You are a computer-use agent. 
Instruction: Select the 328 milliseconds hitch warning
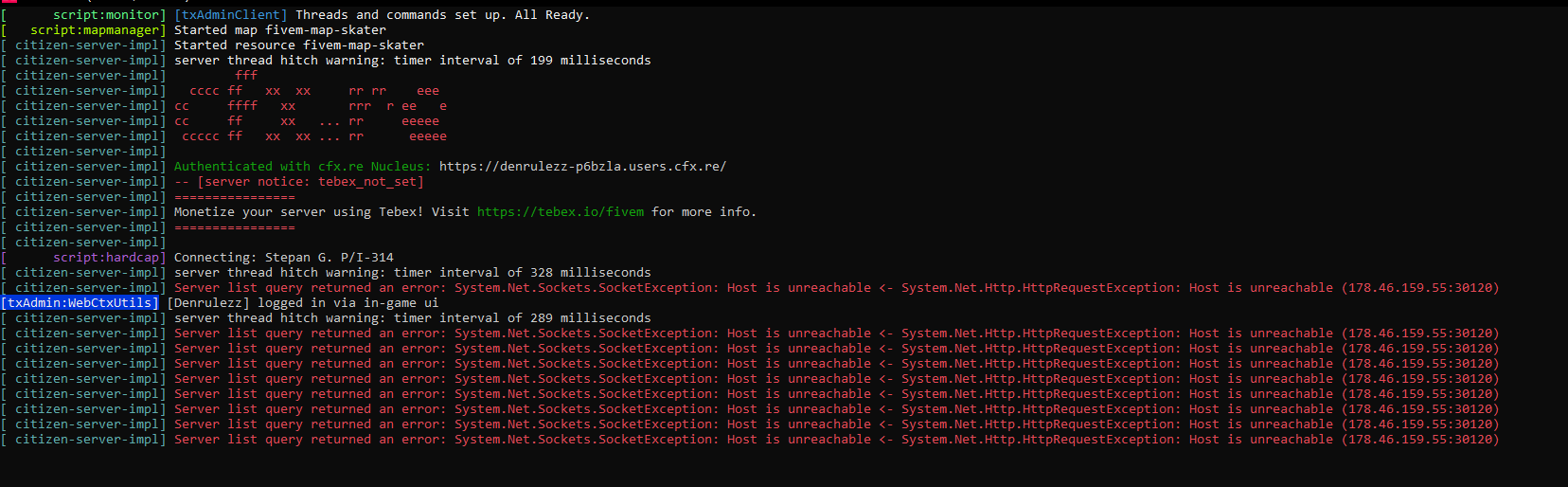point(412,273)
